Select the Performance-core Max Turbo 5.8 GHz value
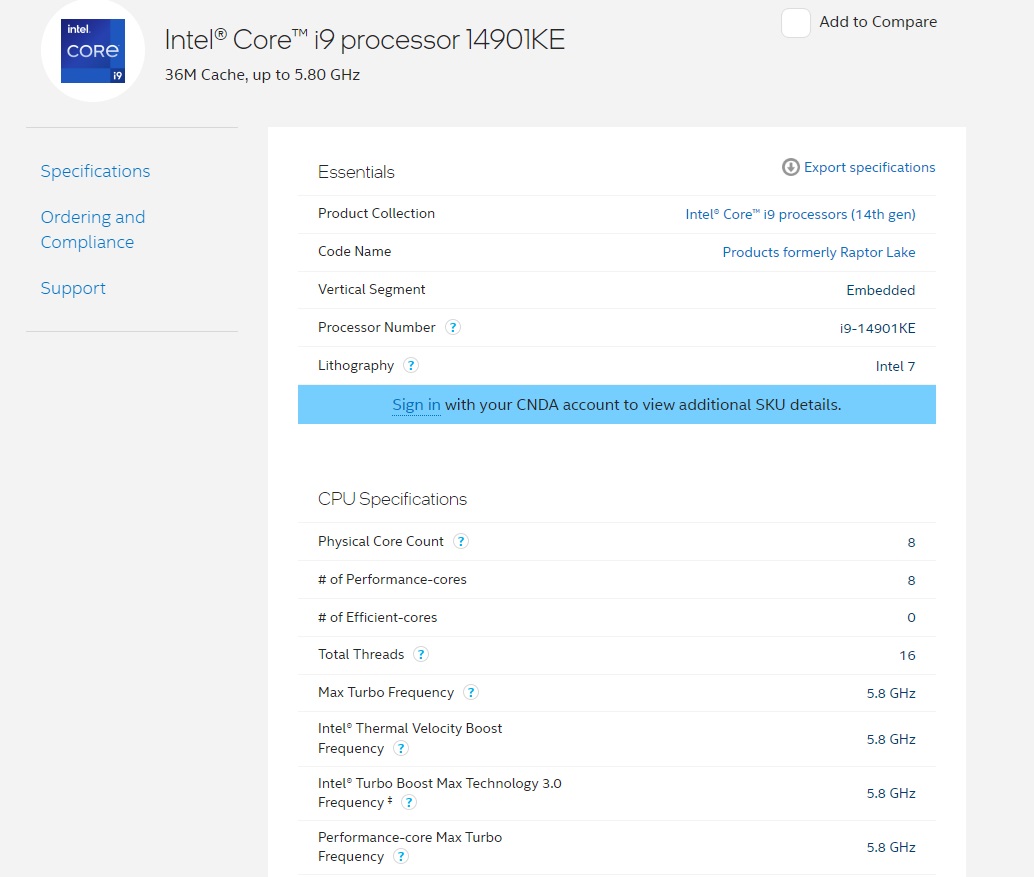Image resolution: width=1034 pixels, height=877 pixels. tap(891, 847)
